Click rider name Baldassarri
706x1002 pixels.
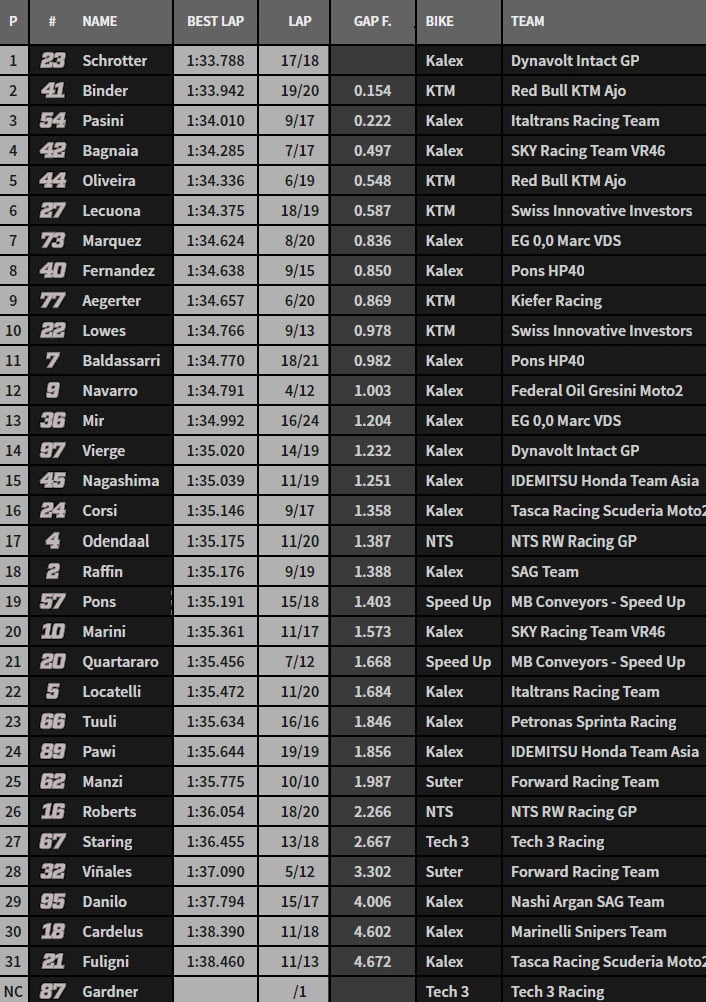(x=121, y=360)
